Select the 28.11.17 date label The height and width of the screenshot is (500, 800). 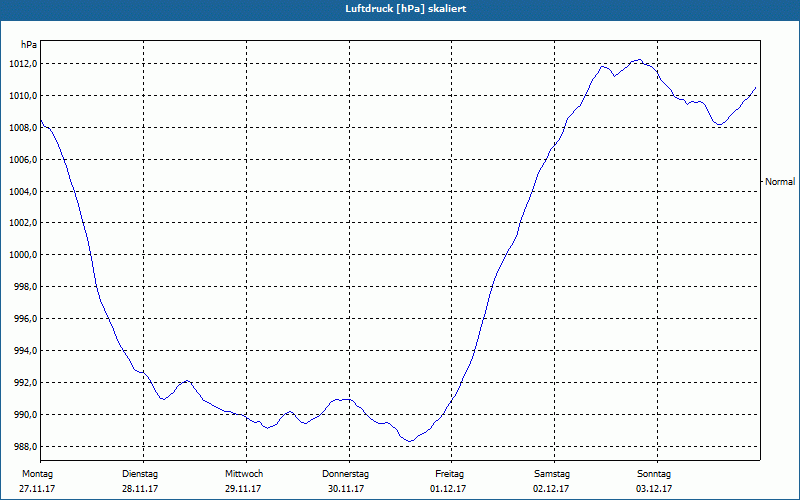pyautogui.click(x=140, y=489)
